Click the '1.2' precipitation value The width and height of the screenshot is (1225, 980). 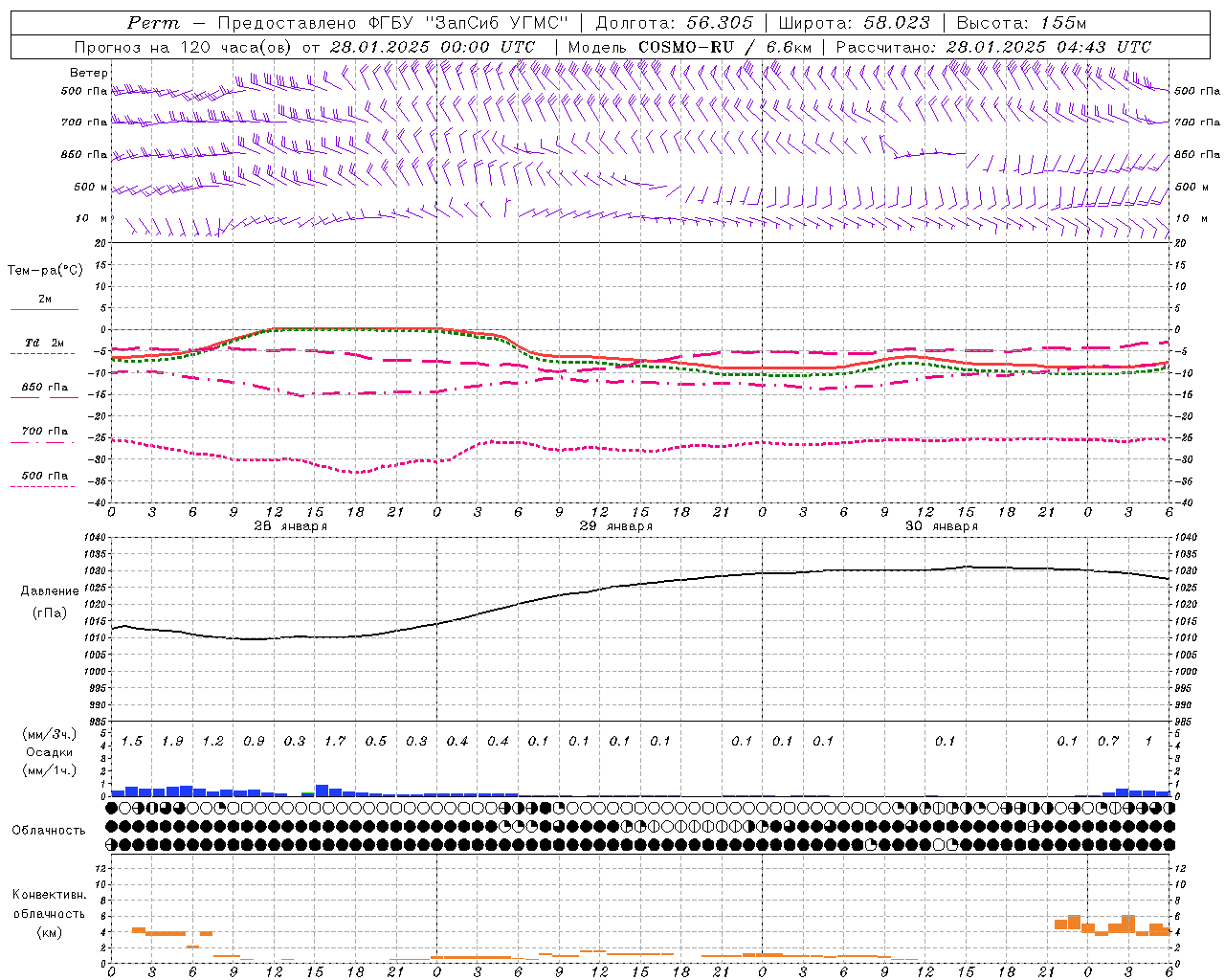(x=212, y=741)
